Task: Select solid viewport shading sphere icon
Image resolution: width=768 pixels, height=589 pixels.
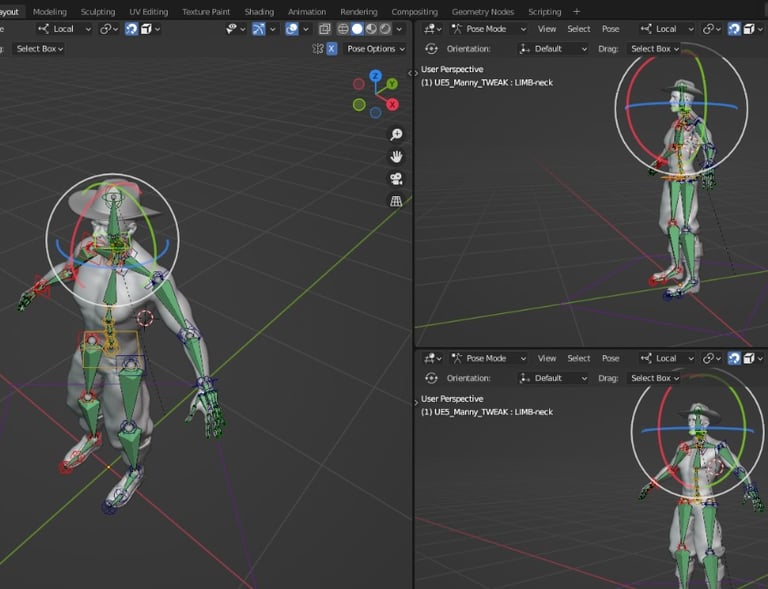Action: point(357,29)
